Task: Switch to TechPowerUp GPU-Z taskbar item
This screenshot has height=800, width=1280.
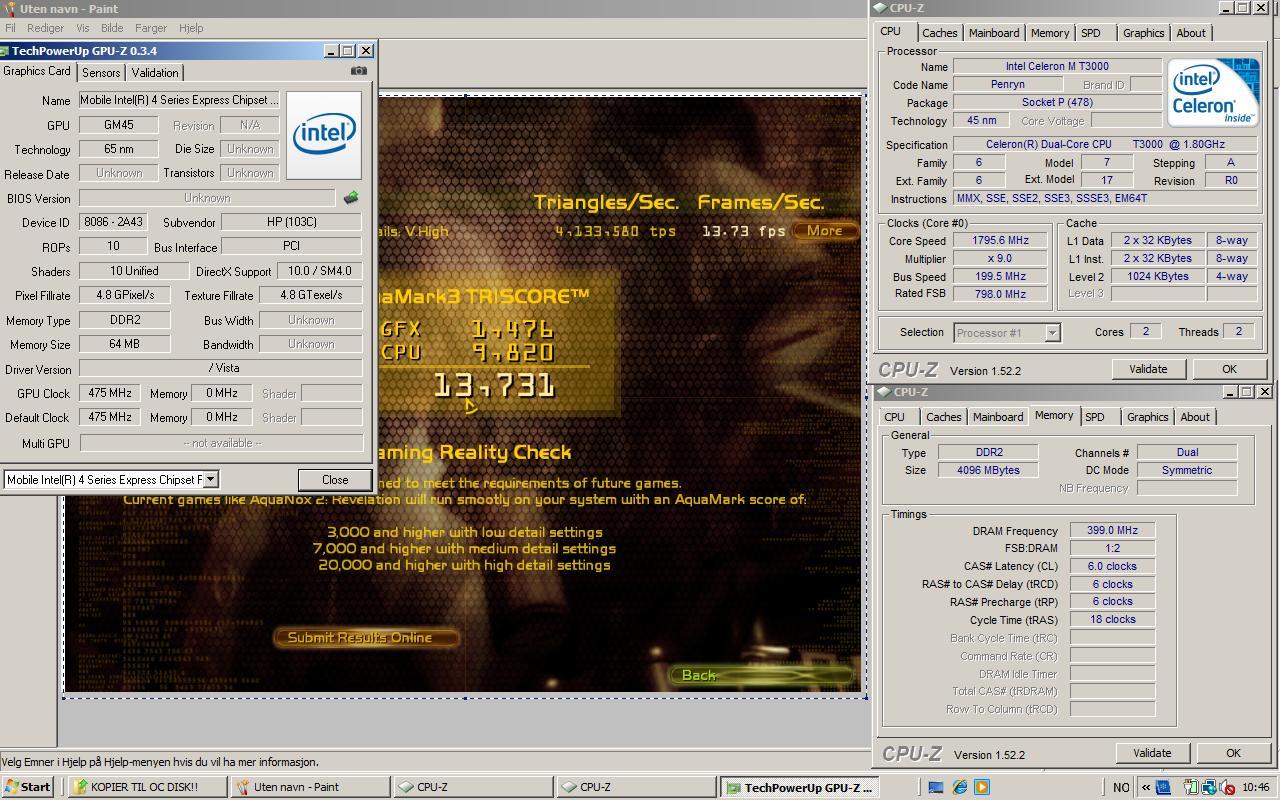Action: (x=801, y=787)
